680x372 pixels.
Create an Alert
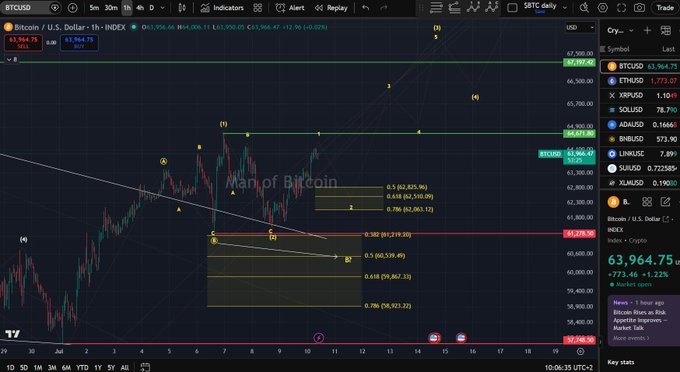point(290,8)
